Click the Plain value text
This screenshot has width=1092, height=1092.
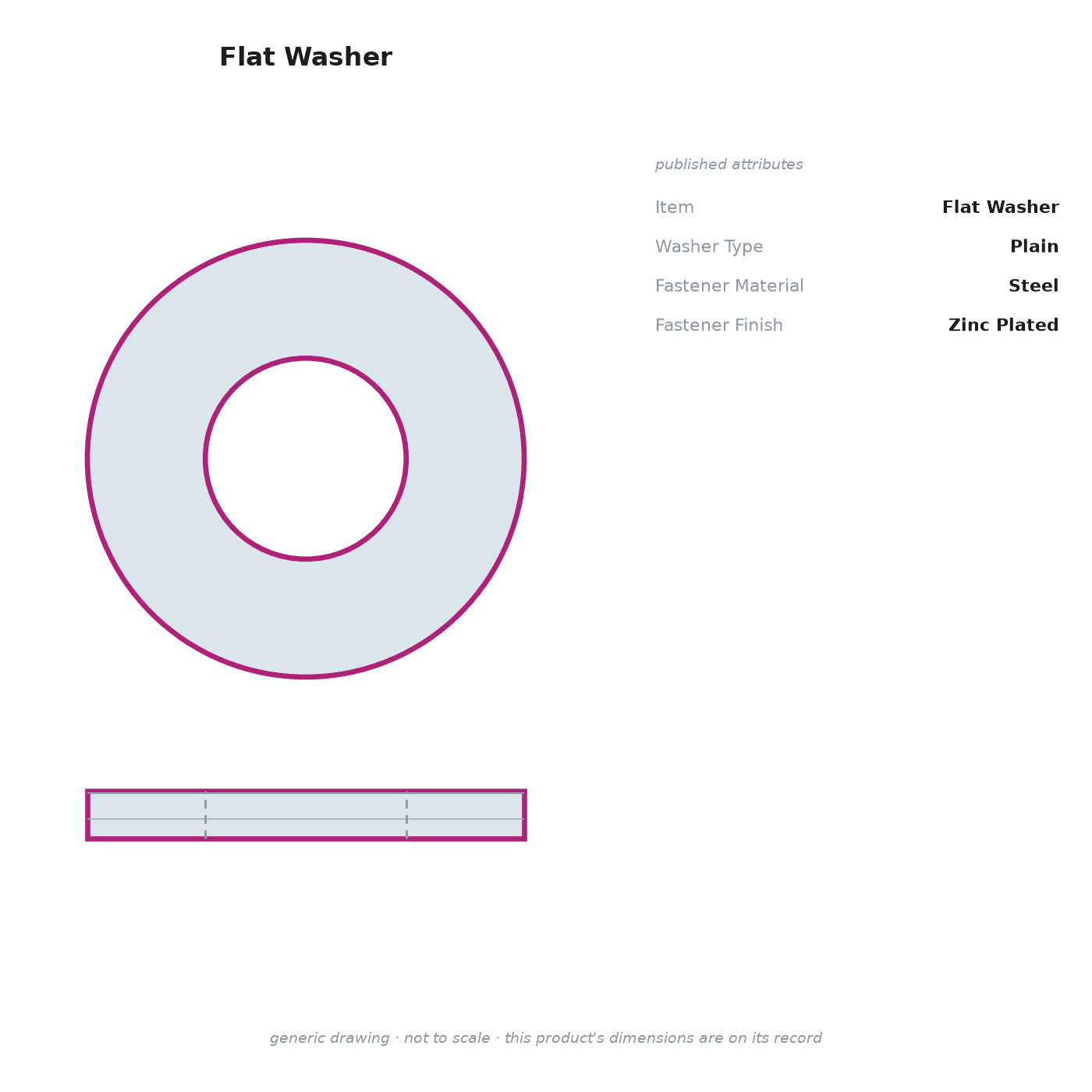click(x=1034, y=247)
